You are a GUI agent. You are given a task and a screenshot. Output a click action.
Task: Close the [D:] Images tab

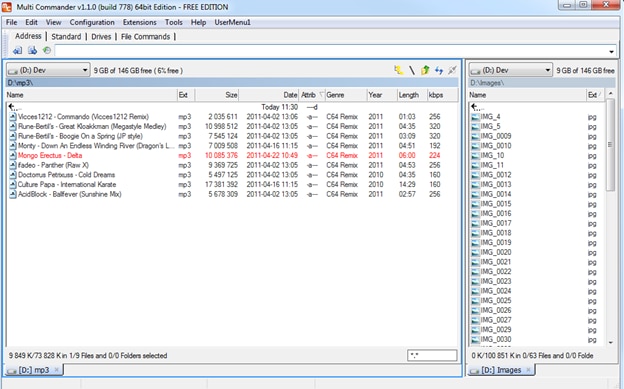click(528, 370)
